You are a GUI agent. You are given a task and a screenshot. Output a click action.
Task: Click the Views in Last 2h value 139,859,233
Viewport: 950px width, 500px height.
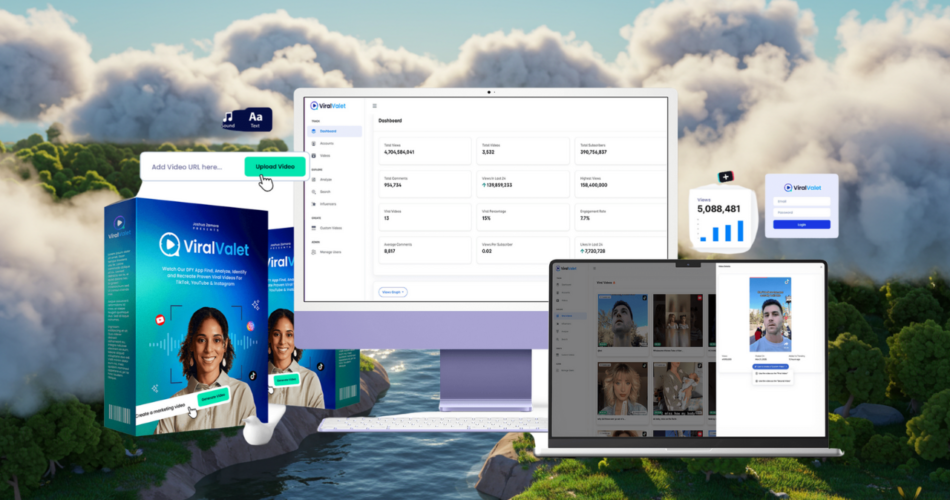(x=497, y=185)
